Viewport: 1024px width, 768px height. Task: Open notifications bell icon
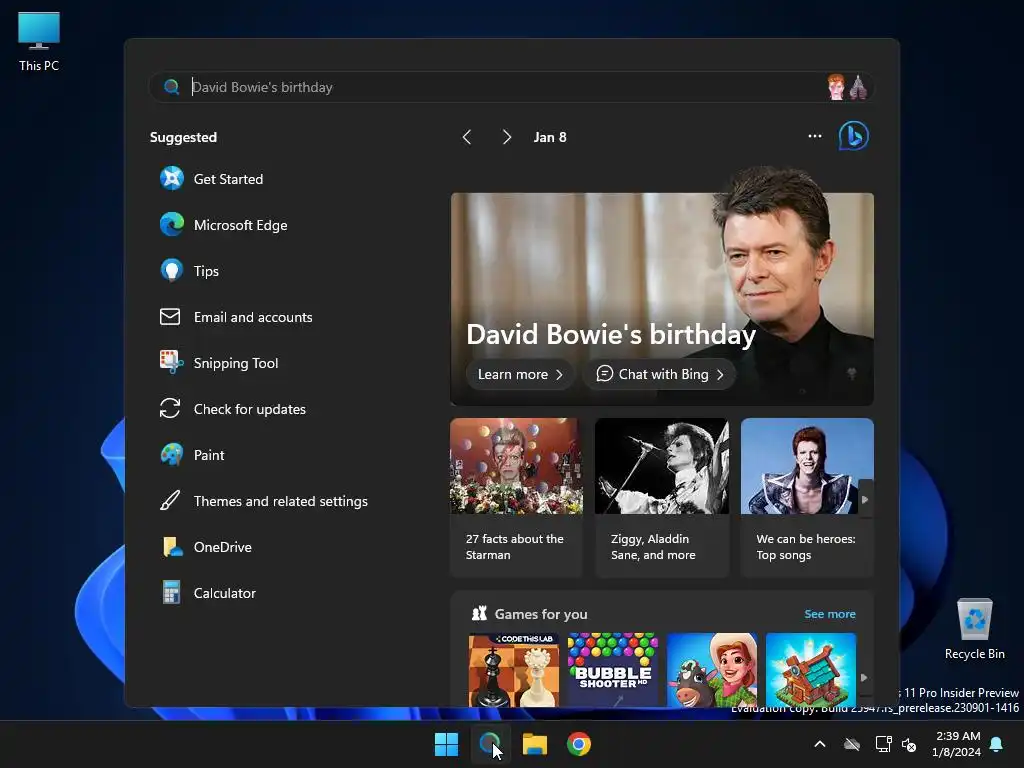point(997,744)
